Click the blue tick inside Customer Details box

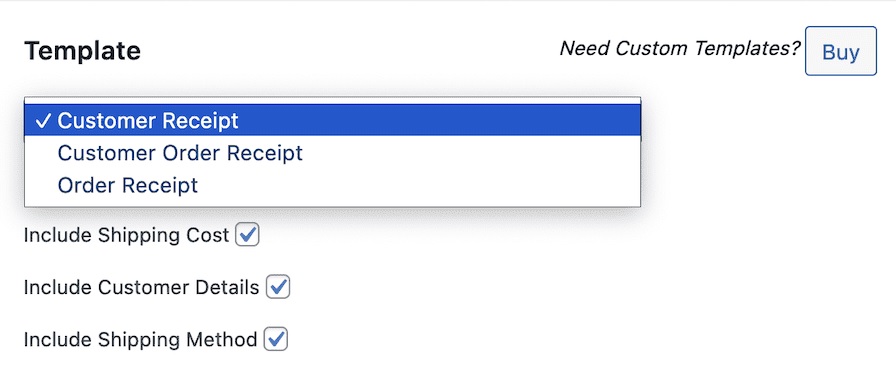[x=278, y=287]
